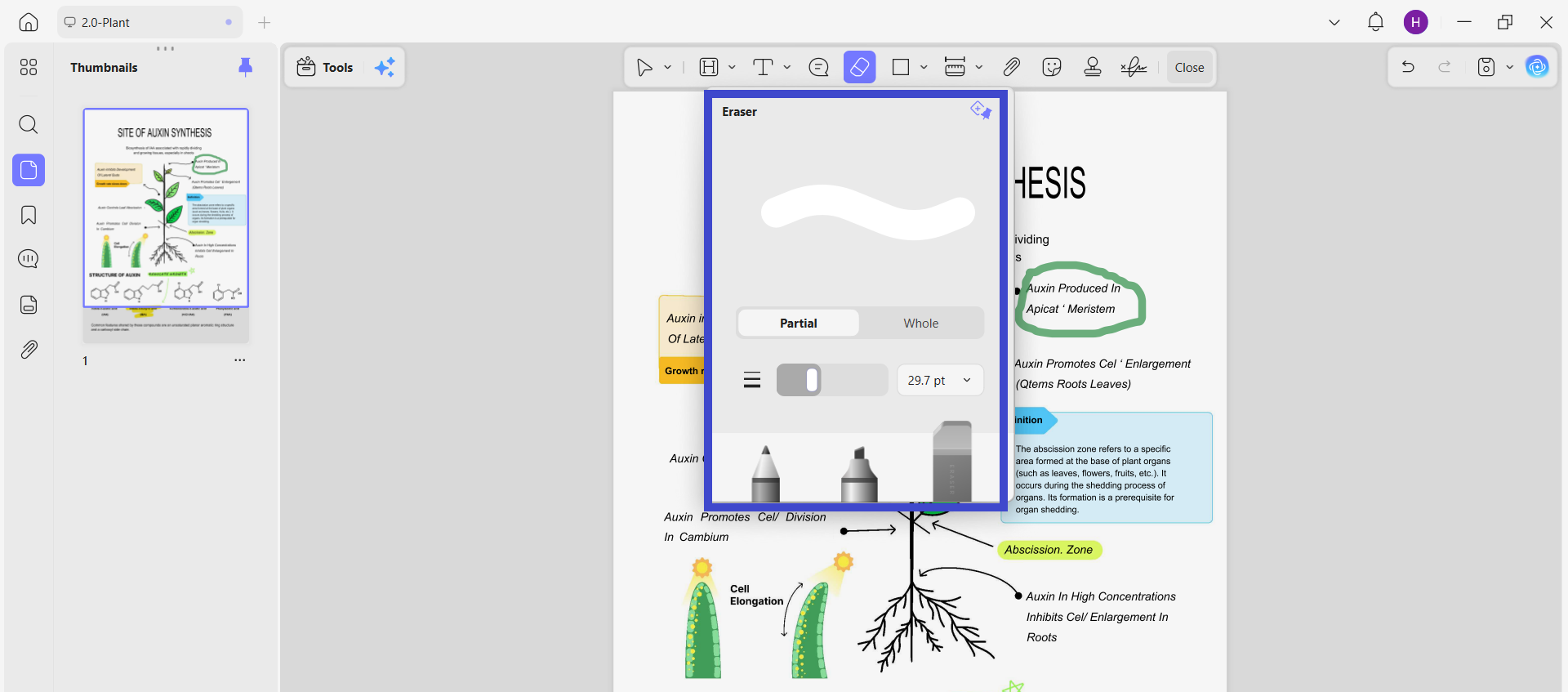Click the Abscission. Zone highlighted label

click(x=1049, y=550)
